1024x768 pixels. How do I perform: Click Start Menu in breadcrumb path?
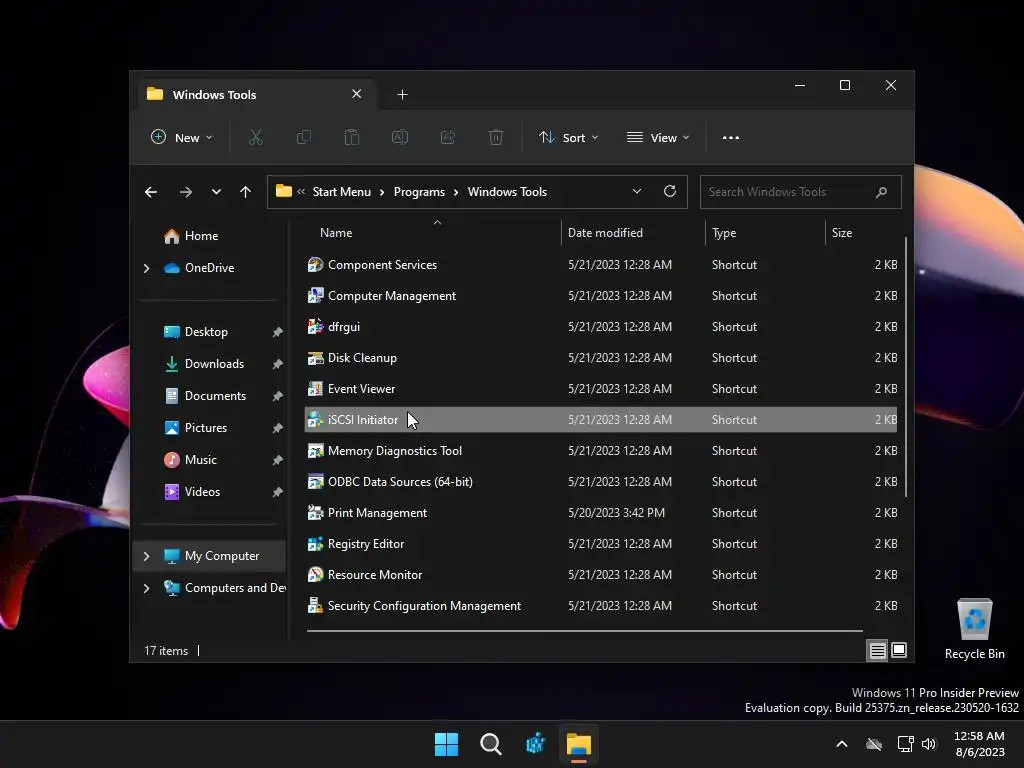[342, 192]
